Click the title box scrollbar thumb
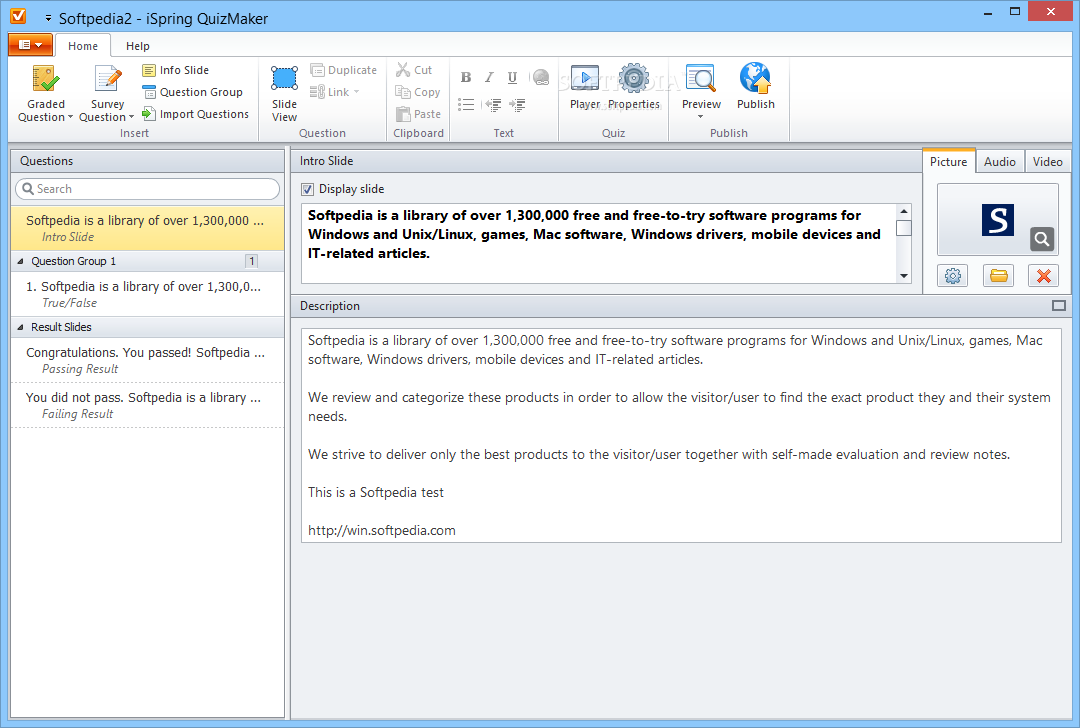The image size is (1080, 728). [x=904, y=228]
